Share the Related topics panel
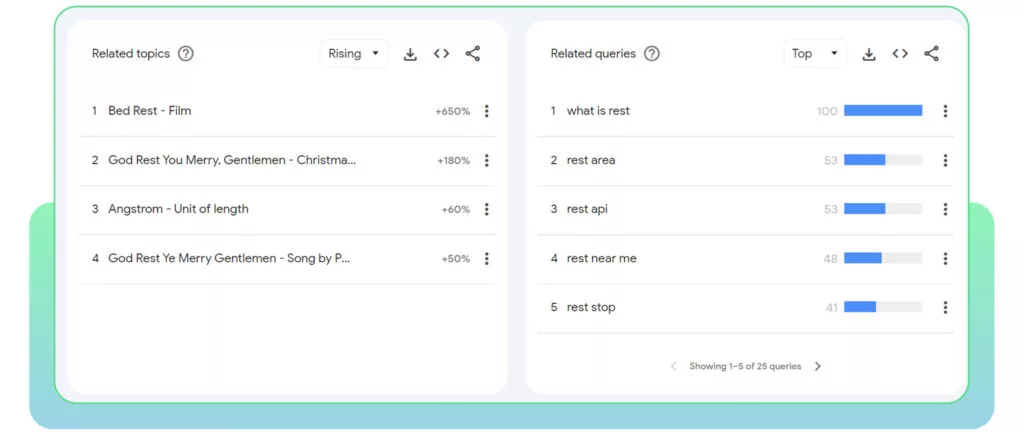 [473, 54]
